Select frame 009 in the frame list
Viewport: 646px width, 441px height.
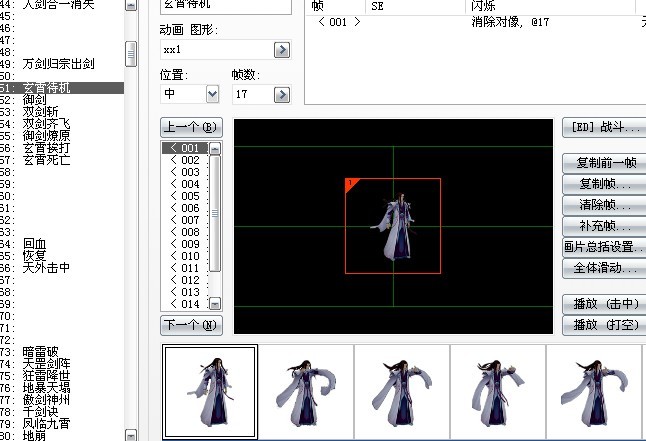click(185, 244)
